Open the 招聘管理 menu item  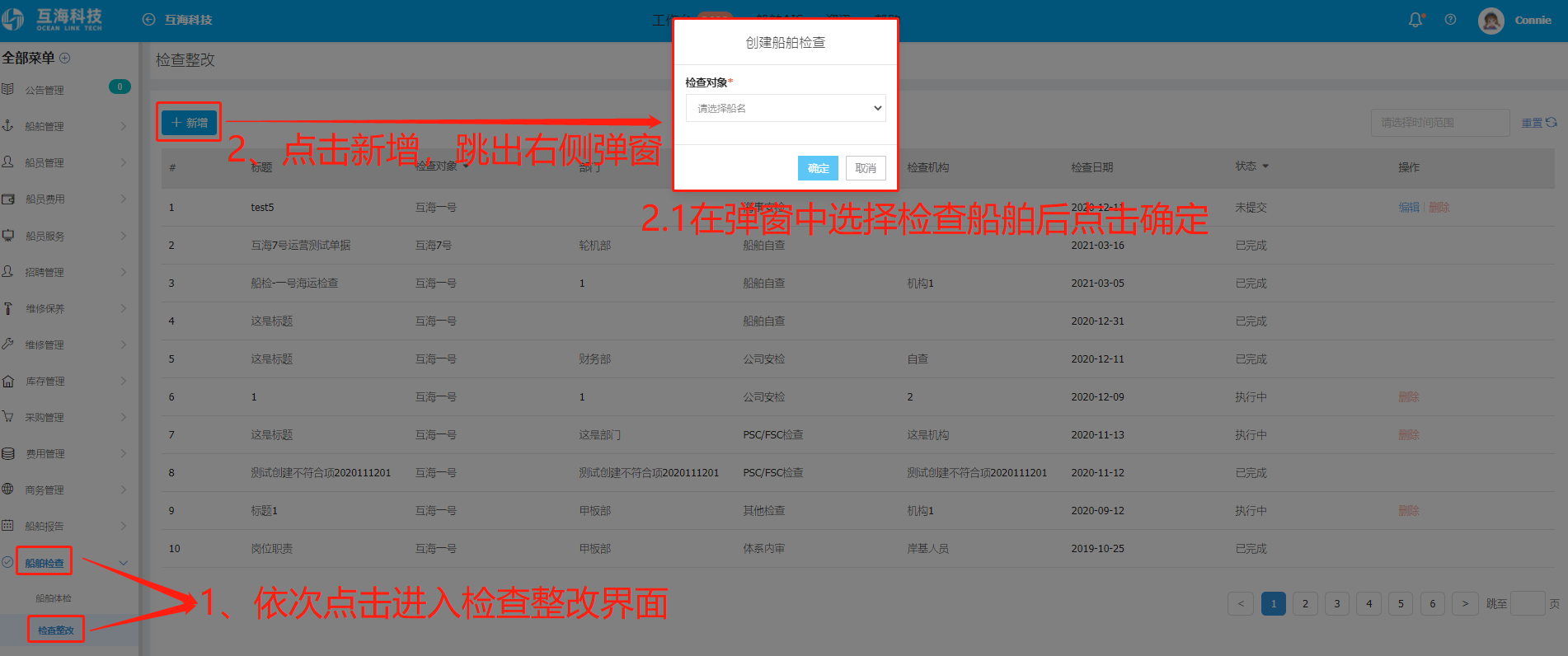click(45, 272)
